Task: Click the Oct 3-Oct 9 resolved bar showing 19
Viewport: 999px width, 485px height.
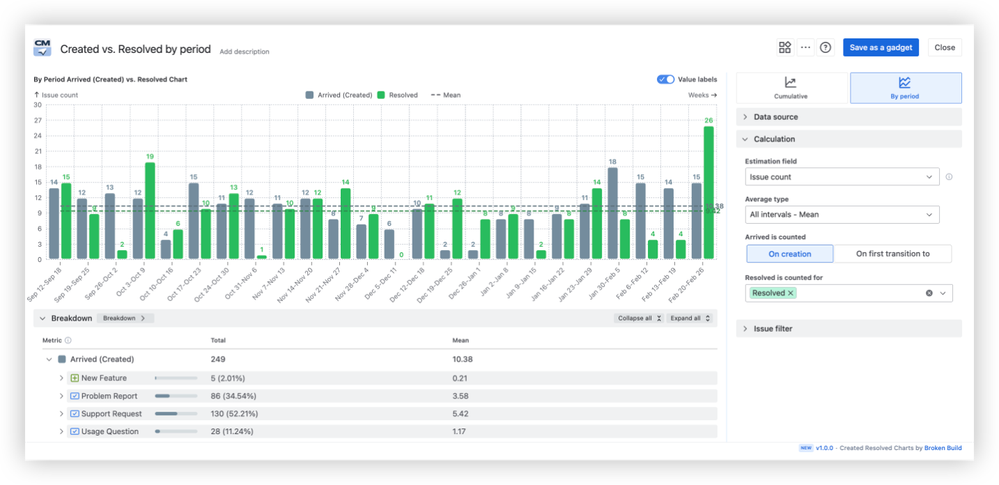Action: coord(150,210)
